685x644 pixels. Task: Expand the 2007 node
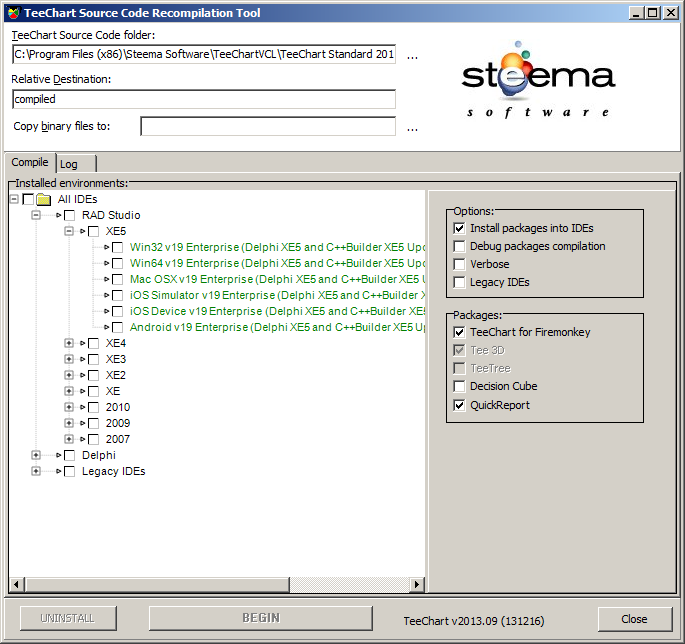[x=69, y=439]
